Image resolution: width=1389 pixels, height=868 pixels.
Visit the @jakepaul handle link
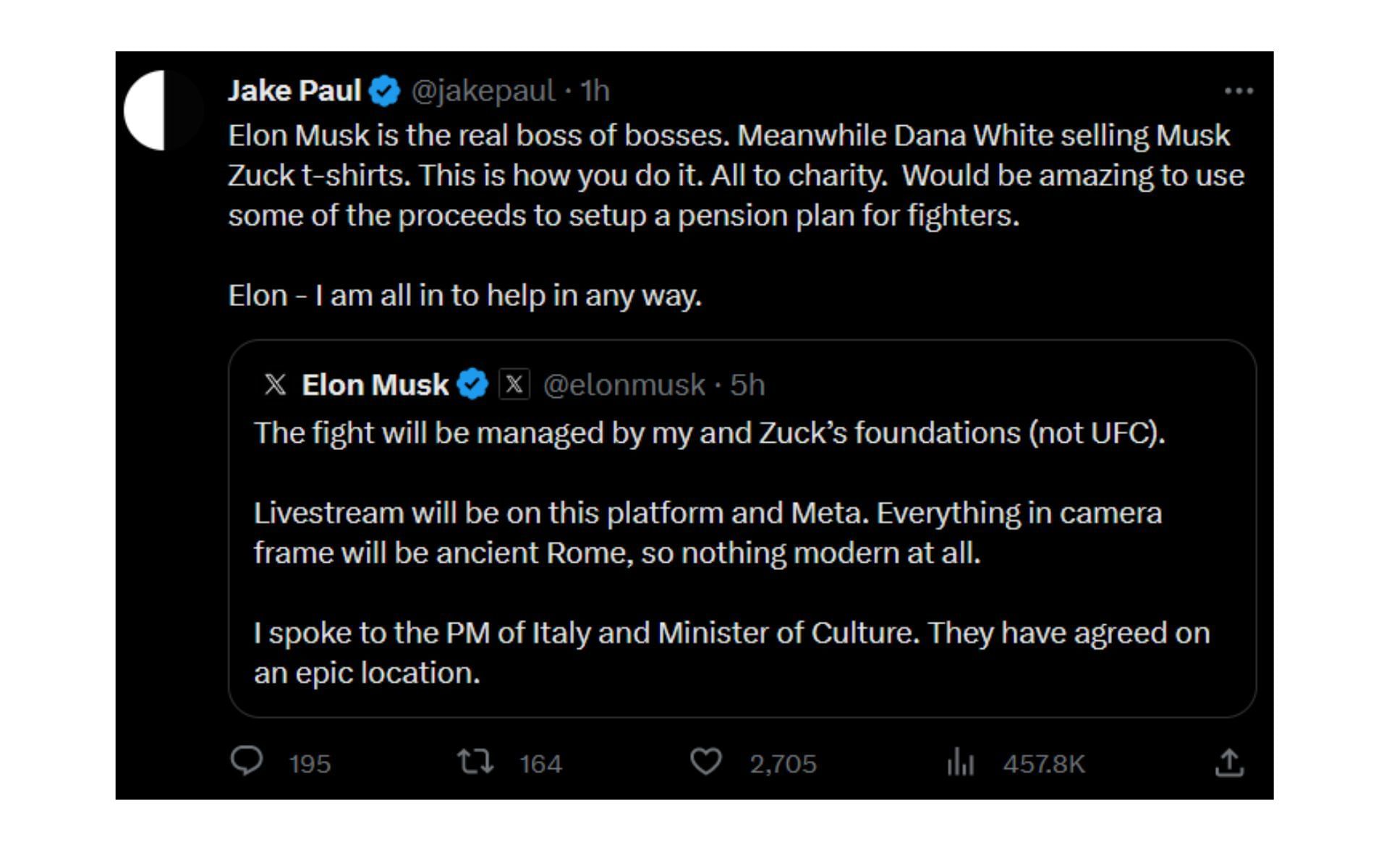click(x=483, y=91)
